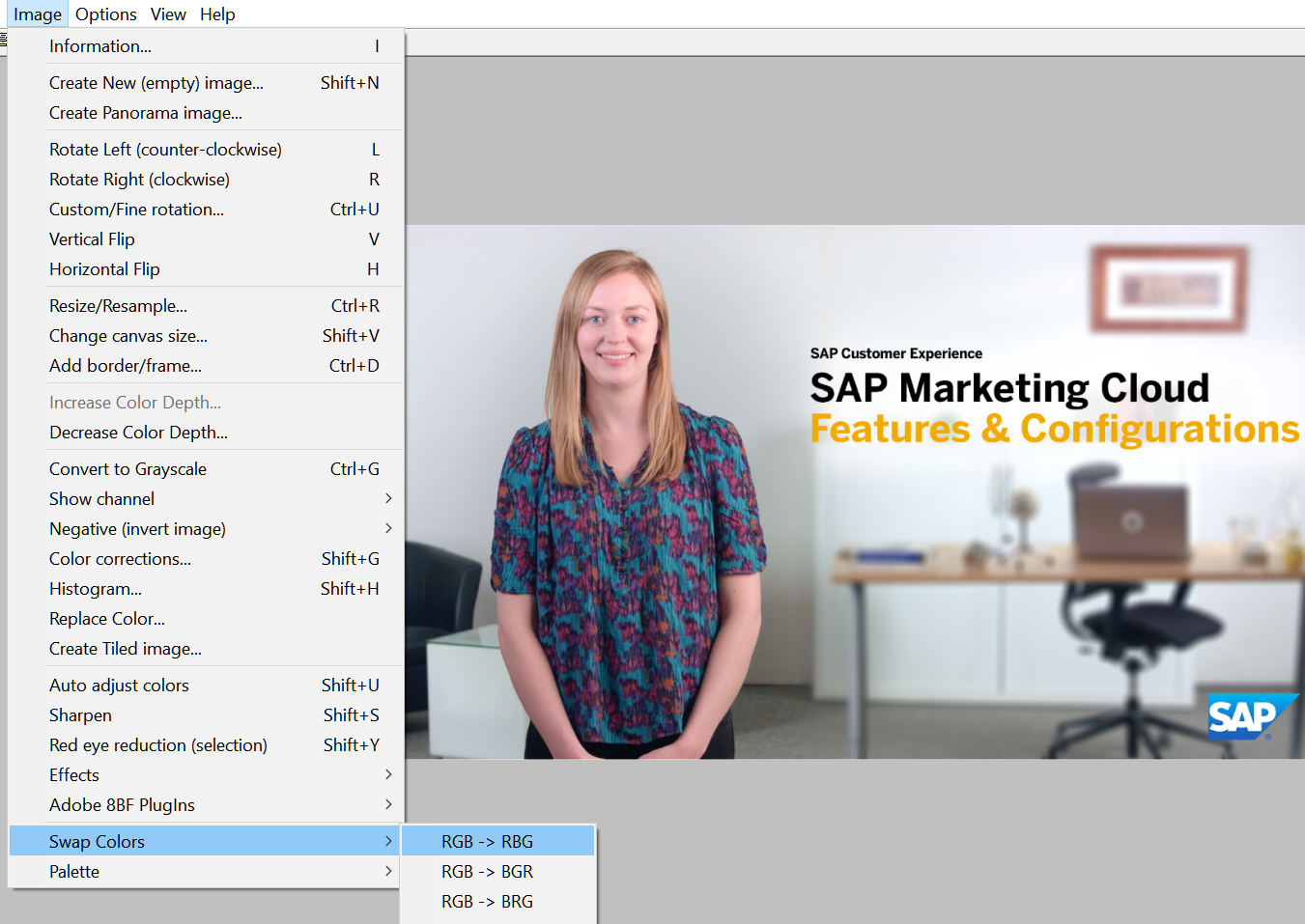1305x924 pixels.
Task: Apply Sharpen to the image
Action: (x=205, y=715)
